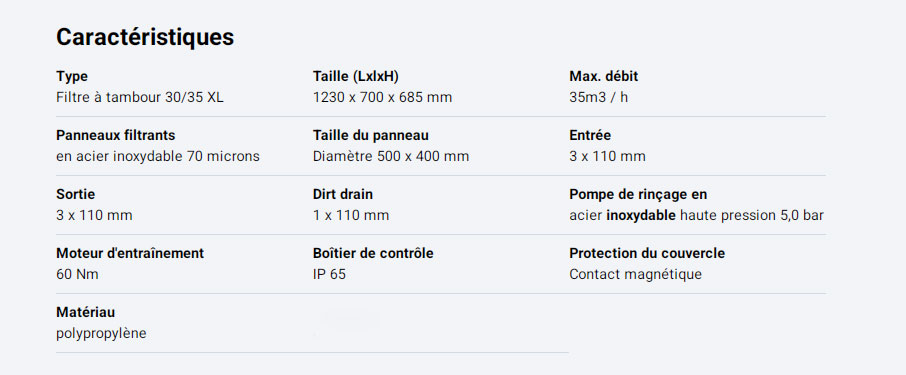Click the en acier inoxydable 70 microns text
This screenshot has width=906, height=375.
158,157
